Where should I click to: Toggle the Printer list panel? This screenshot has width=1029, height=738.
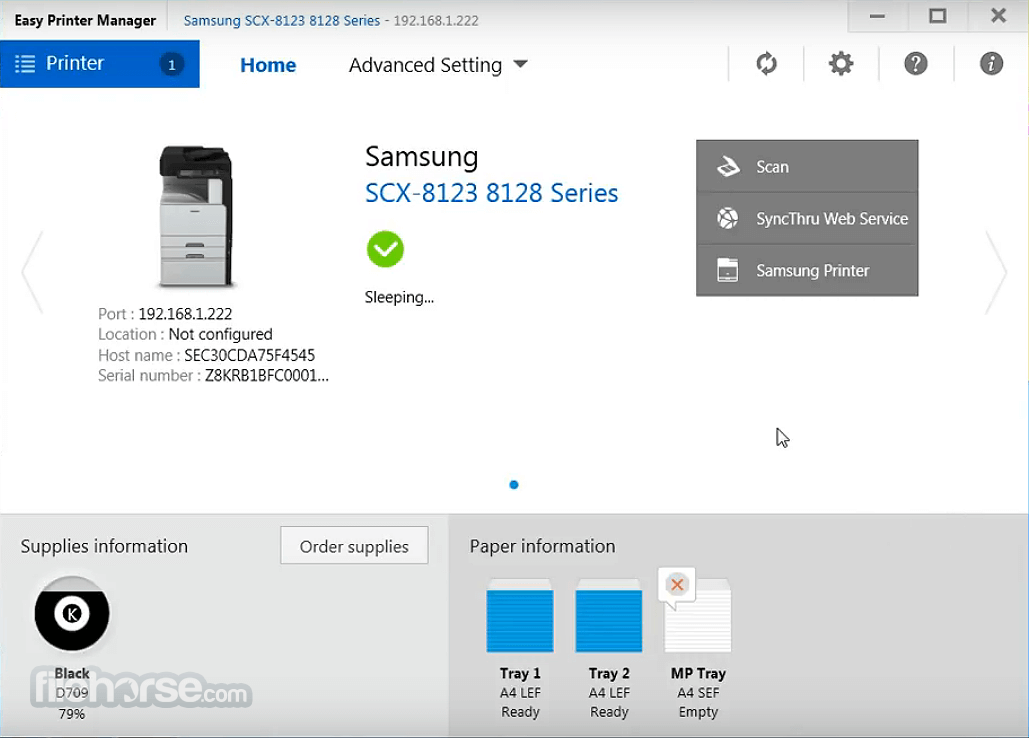coord(100,64)
